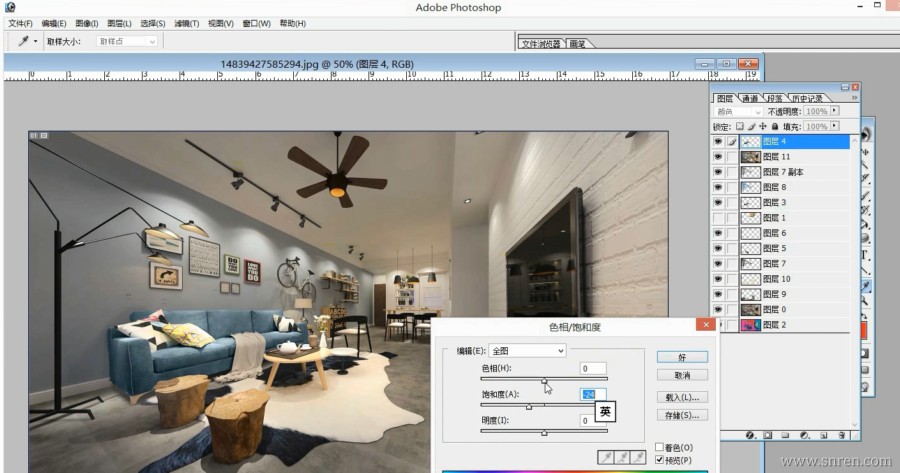Viewport: 900px width, 473px height.
Task: Click the 饱和度 value field showing -24
Action: [593, 394]
